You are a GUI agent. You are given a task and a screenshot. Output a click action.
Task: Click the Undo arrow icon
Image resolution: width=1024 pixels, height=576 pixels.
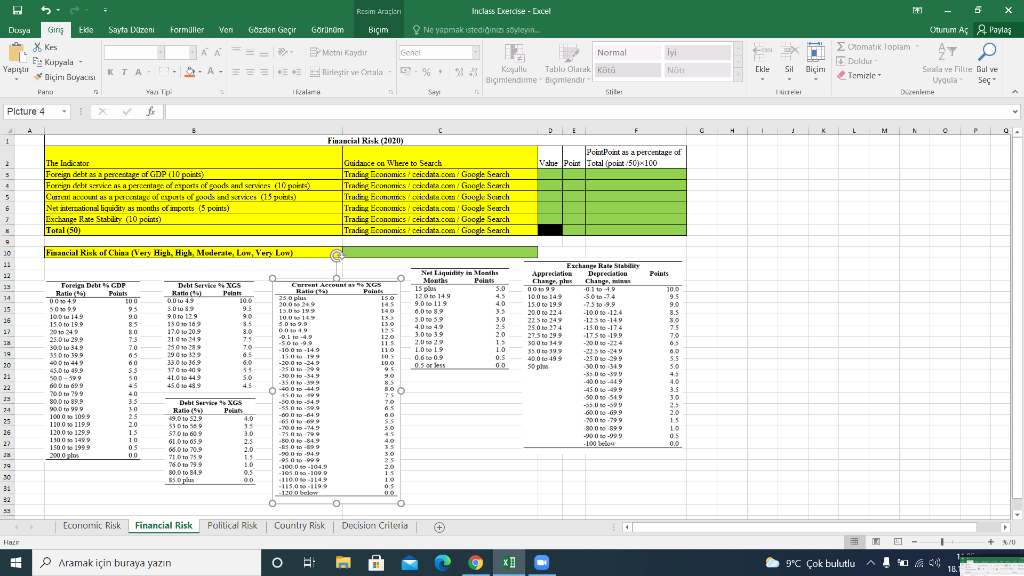(45, 10)
